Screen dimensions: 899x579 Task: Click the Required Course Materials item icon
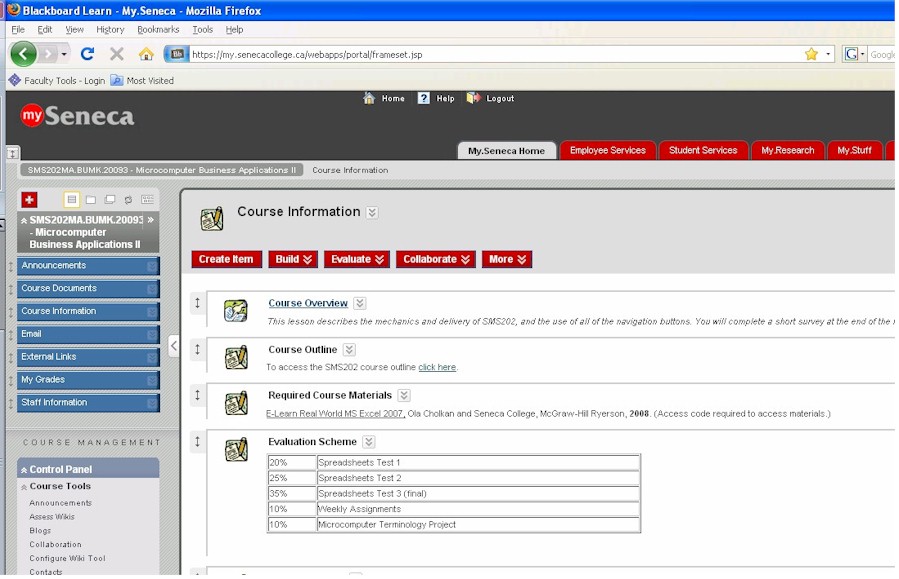click(236, 403)
